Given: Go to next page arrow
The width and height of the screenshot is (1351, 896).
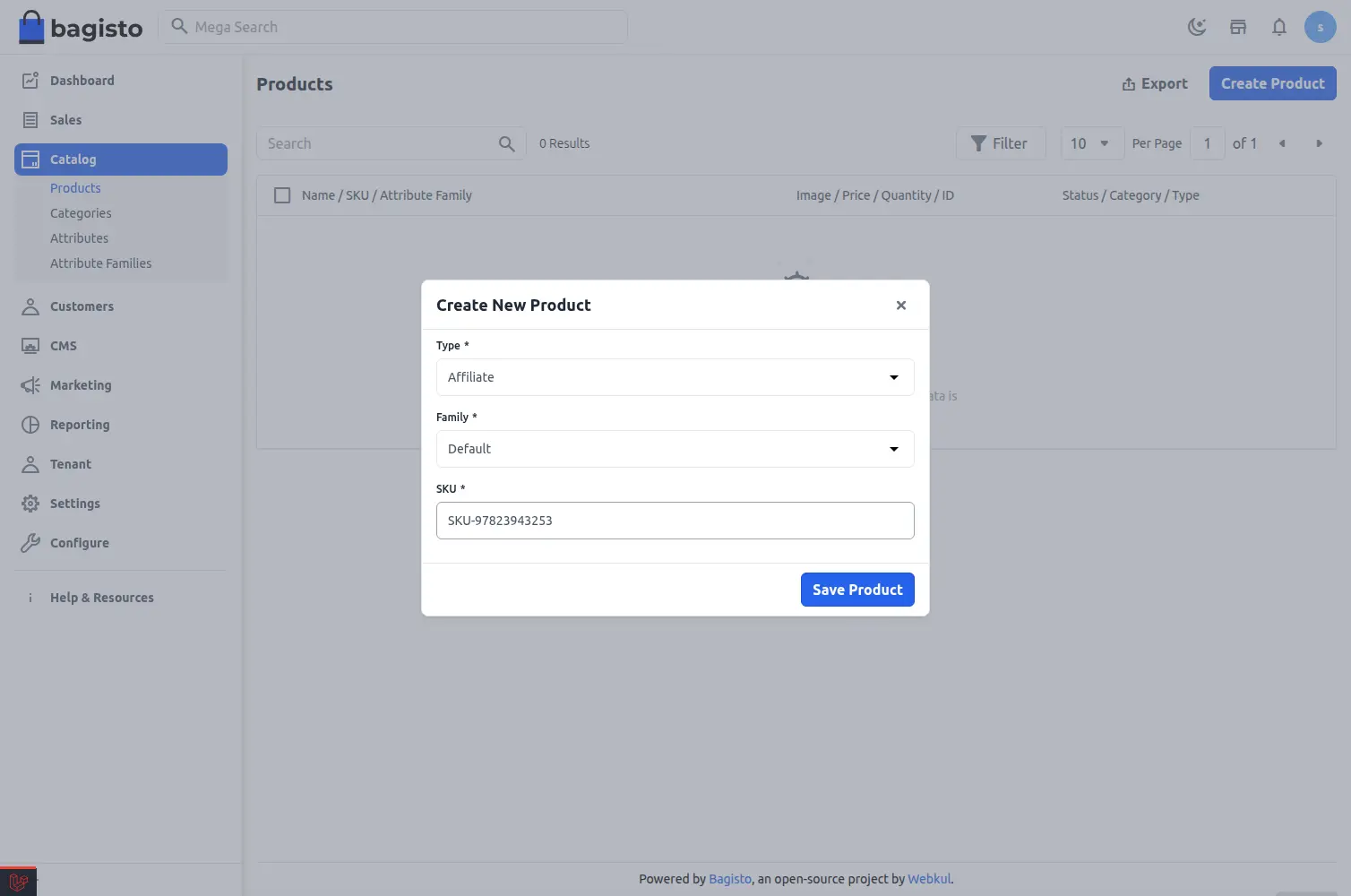Looking at the screenshot, I should pos(1319,143).
